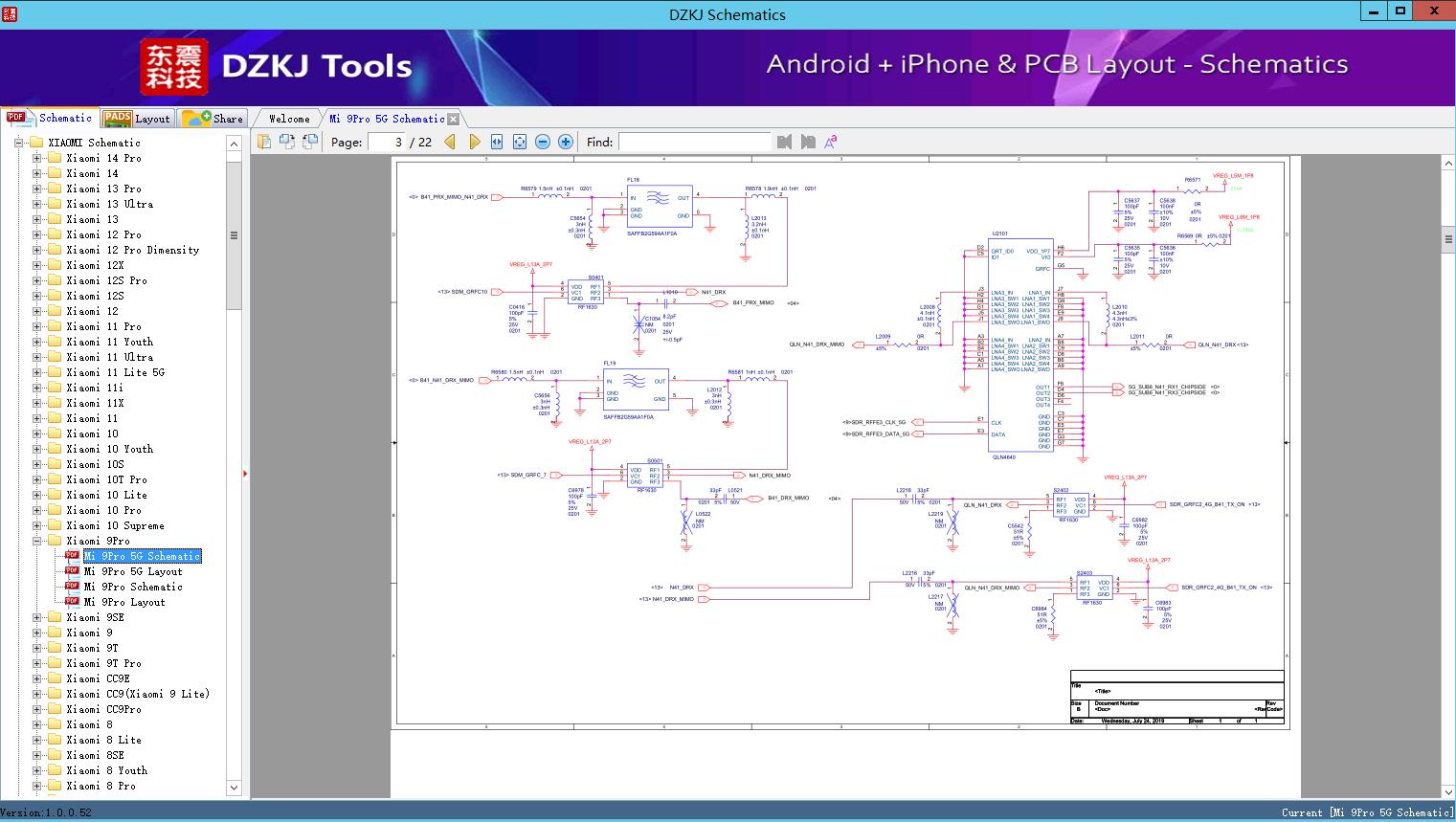Select the Xiaomi 11i tree entry
This screenshot has height=822, width=1456.
point(95,388)
